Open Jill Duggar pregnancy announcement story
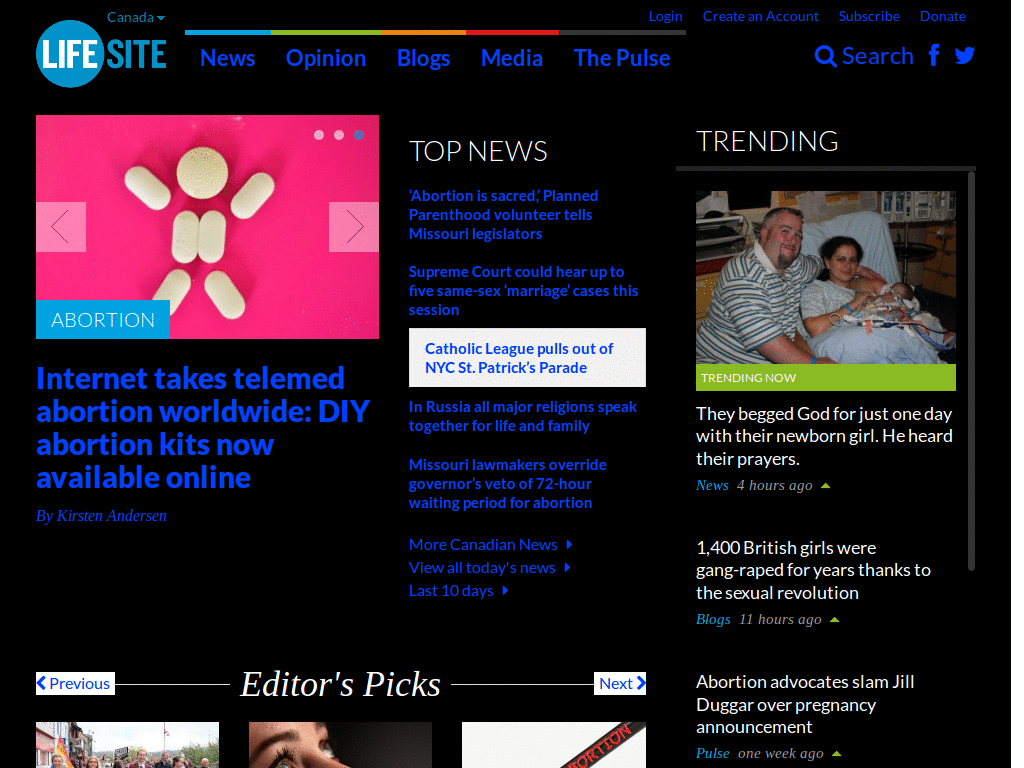The image size is (1024, 768). (805, 704)
